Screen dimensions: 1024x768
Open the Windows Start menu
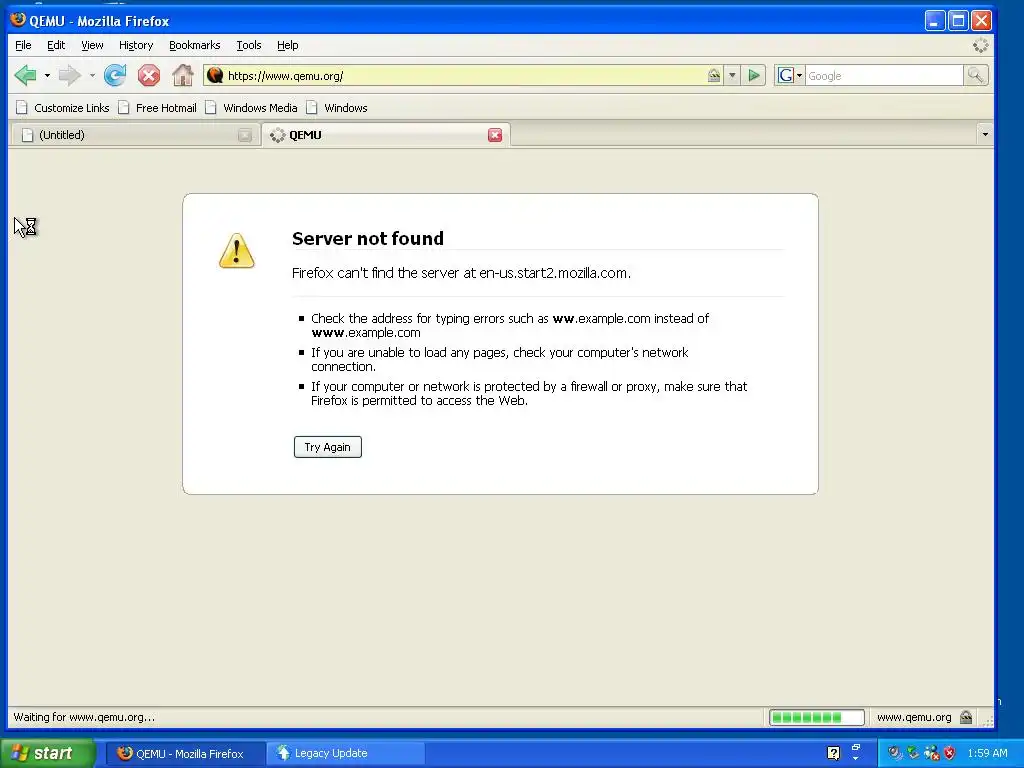(x=46, y=753)
